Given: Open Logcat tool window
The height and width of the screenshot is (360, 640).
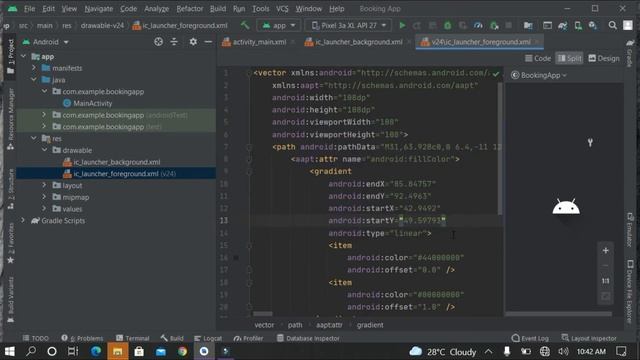Looking at the screenshot, I should [208, 338].
